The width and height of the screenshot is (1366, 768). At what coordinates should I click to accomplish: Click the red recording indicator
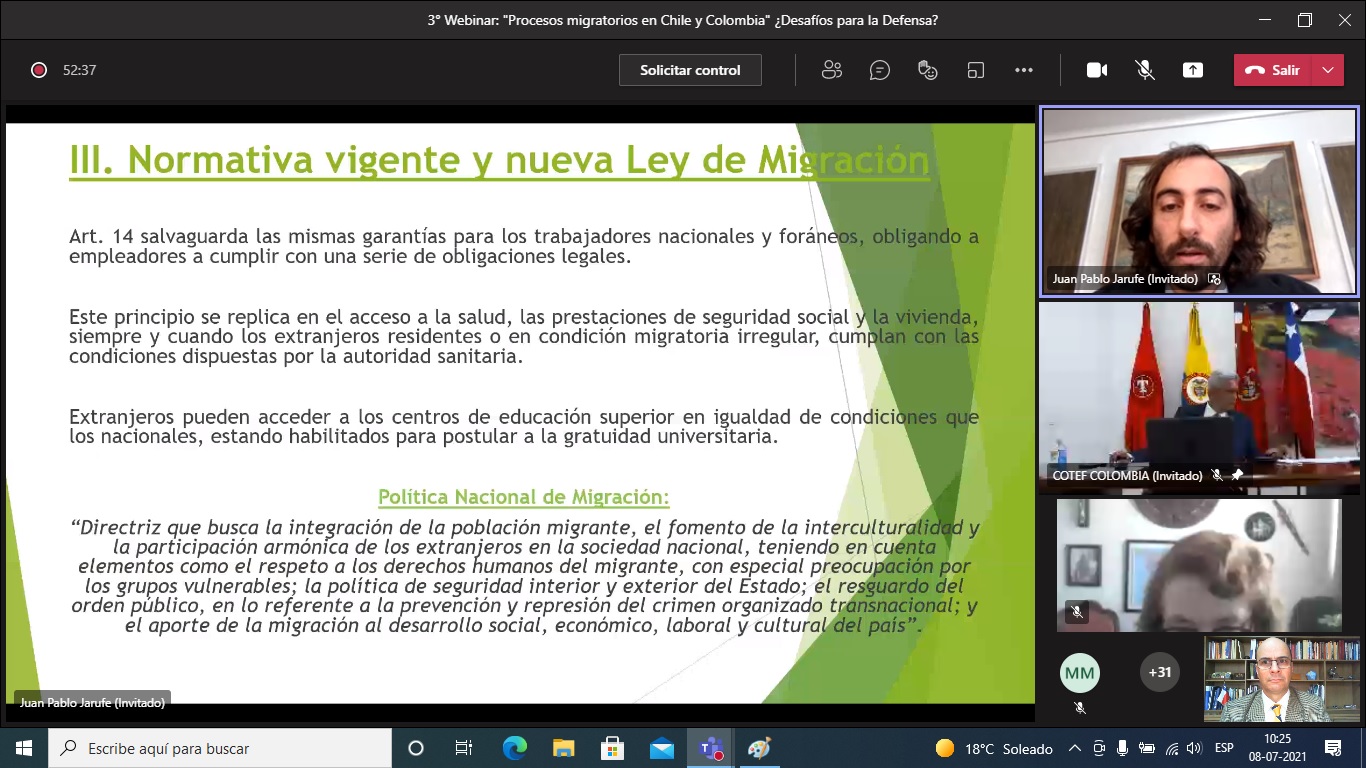pyautogui.click(x=39, y=70)
